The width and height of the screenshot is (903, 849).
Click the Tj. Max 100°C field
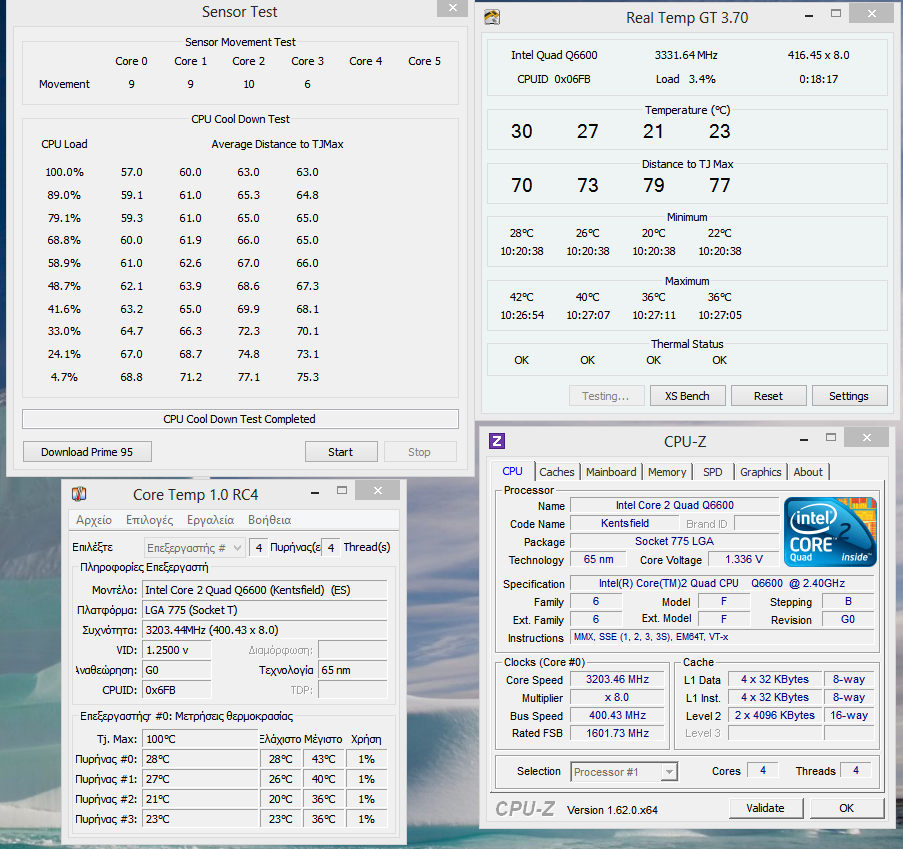200,739
